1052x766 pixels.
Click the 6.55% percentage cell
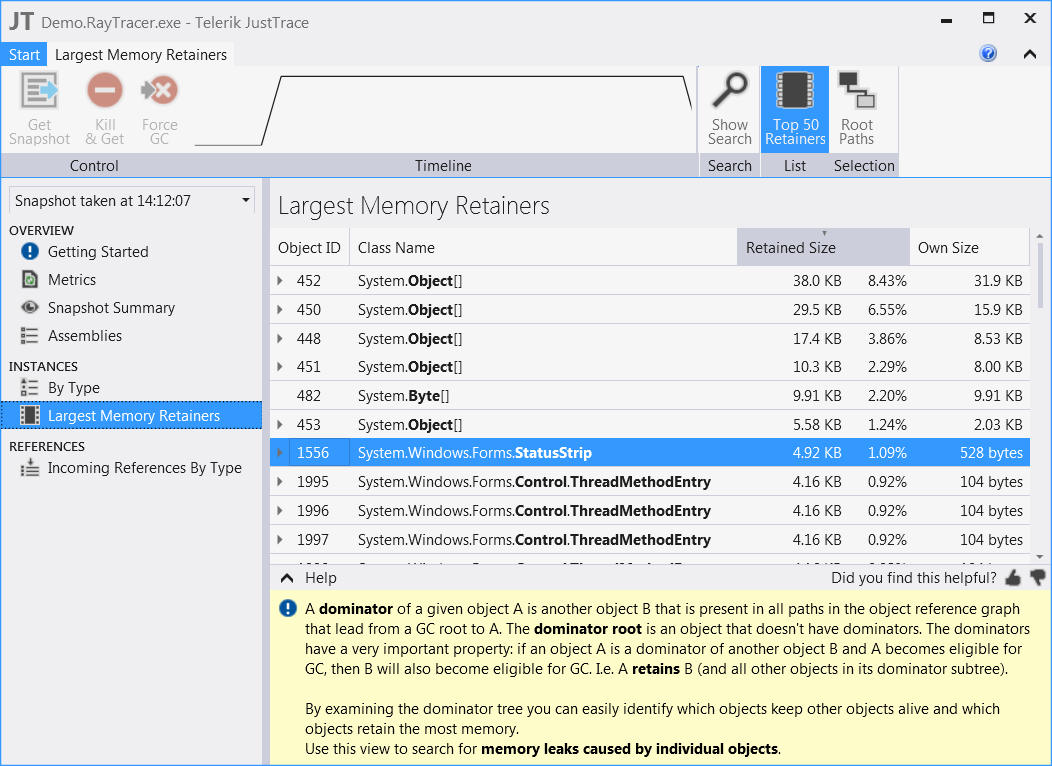pyautogui.click(x=887, y=309)
